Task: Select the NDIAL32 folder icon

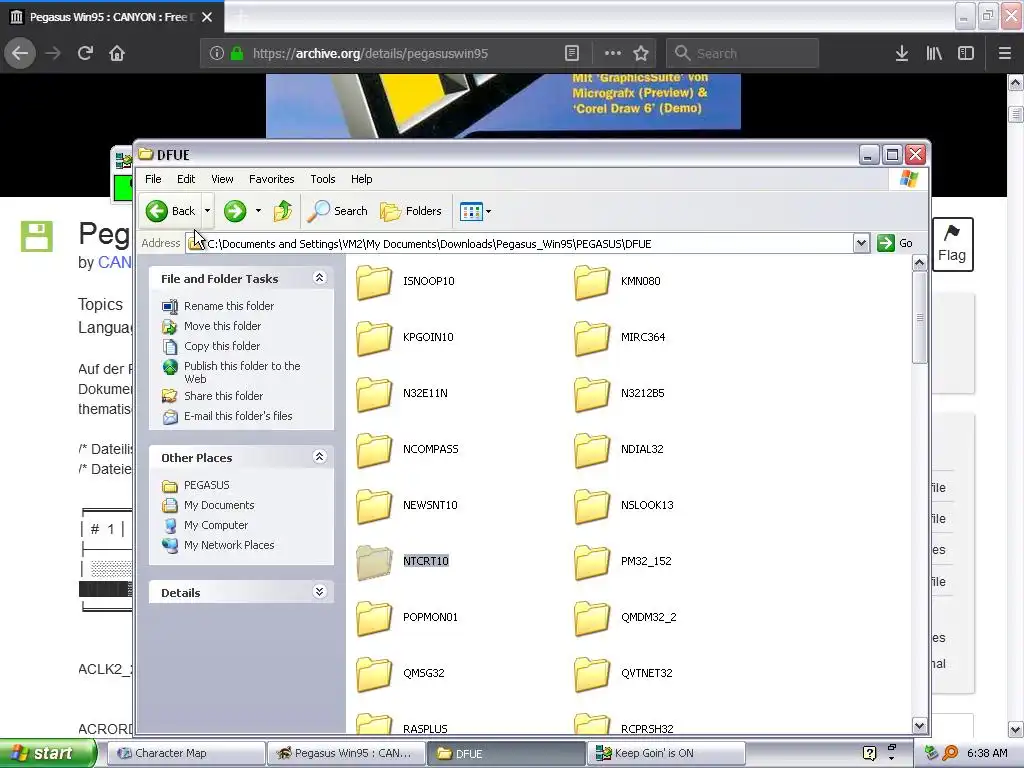Action: pyautogui.click(x=592, y=450)
